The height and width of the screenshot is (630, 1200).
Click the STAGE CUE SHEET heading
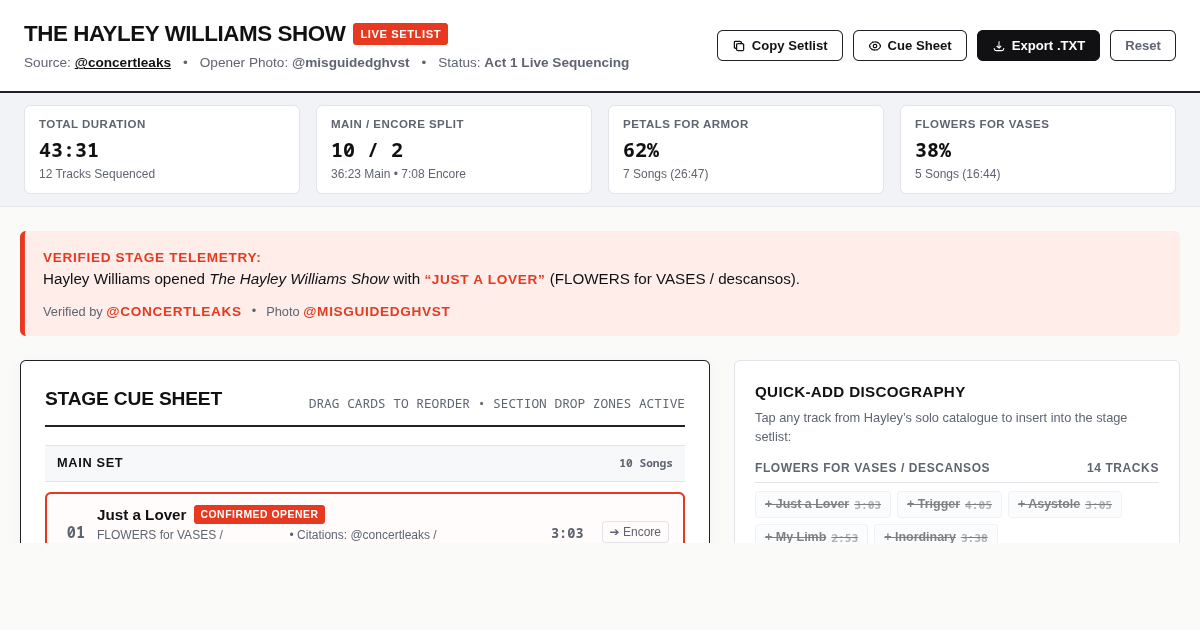coord(133,399)
